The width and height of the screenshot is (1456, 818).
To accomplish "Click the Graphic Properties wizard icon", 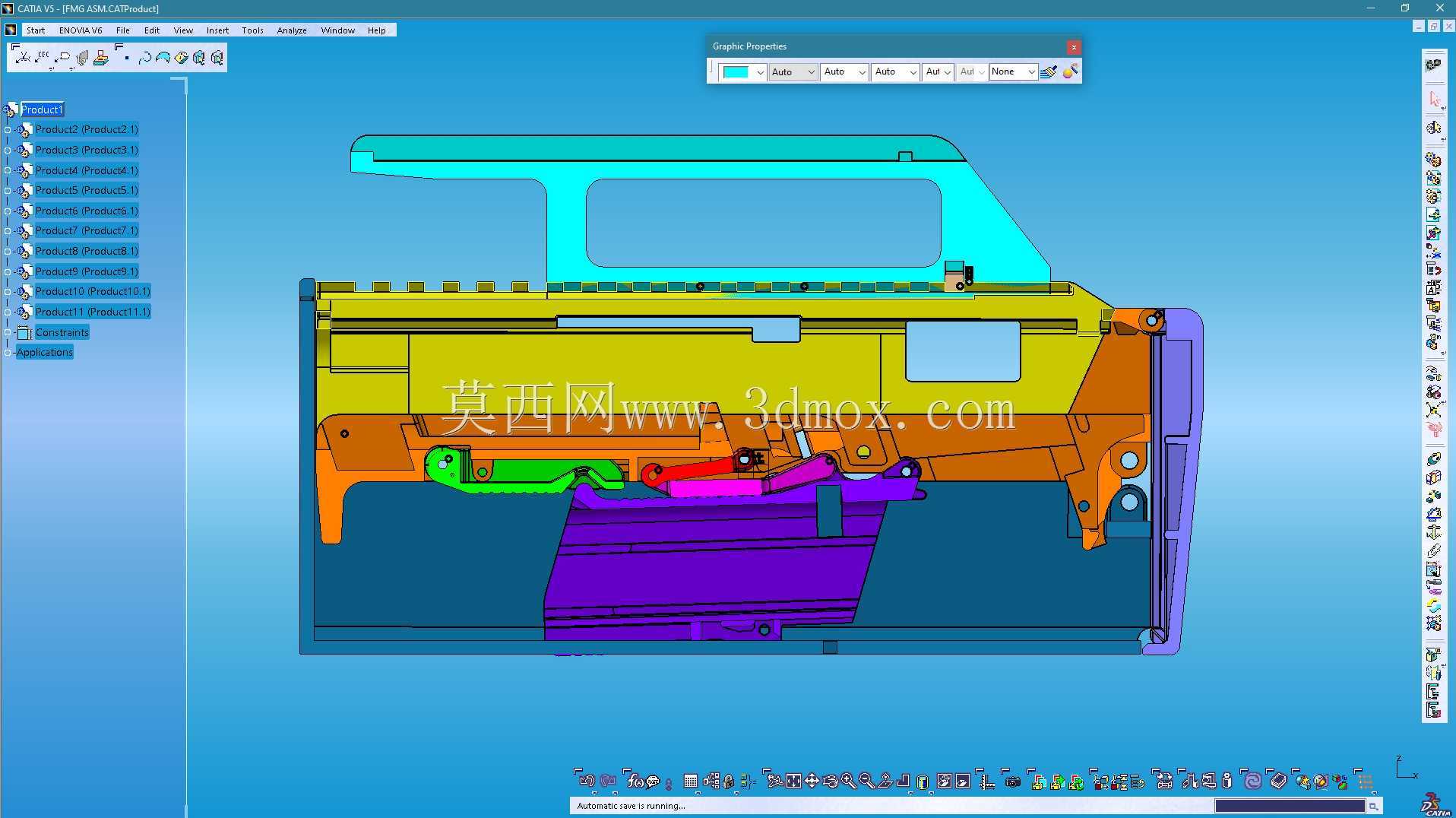I will [1071, 71].
